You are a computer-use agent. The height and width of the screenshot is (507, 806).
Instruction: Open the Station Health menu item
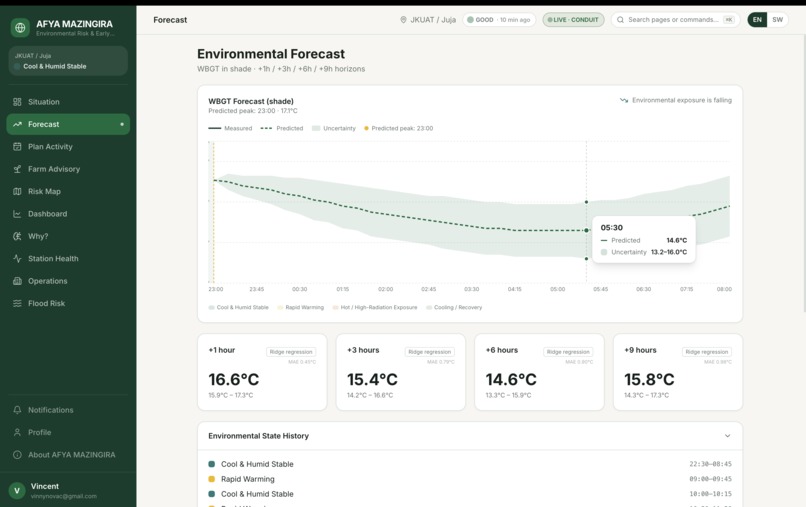tap(68, 259)
